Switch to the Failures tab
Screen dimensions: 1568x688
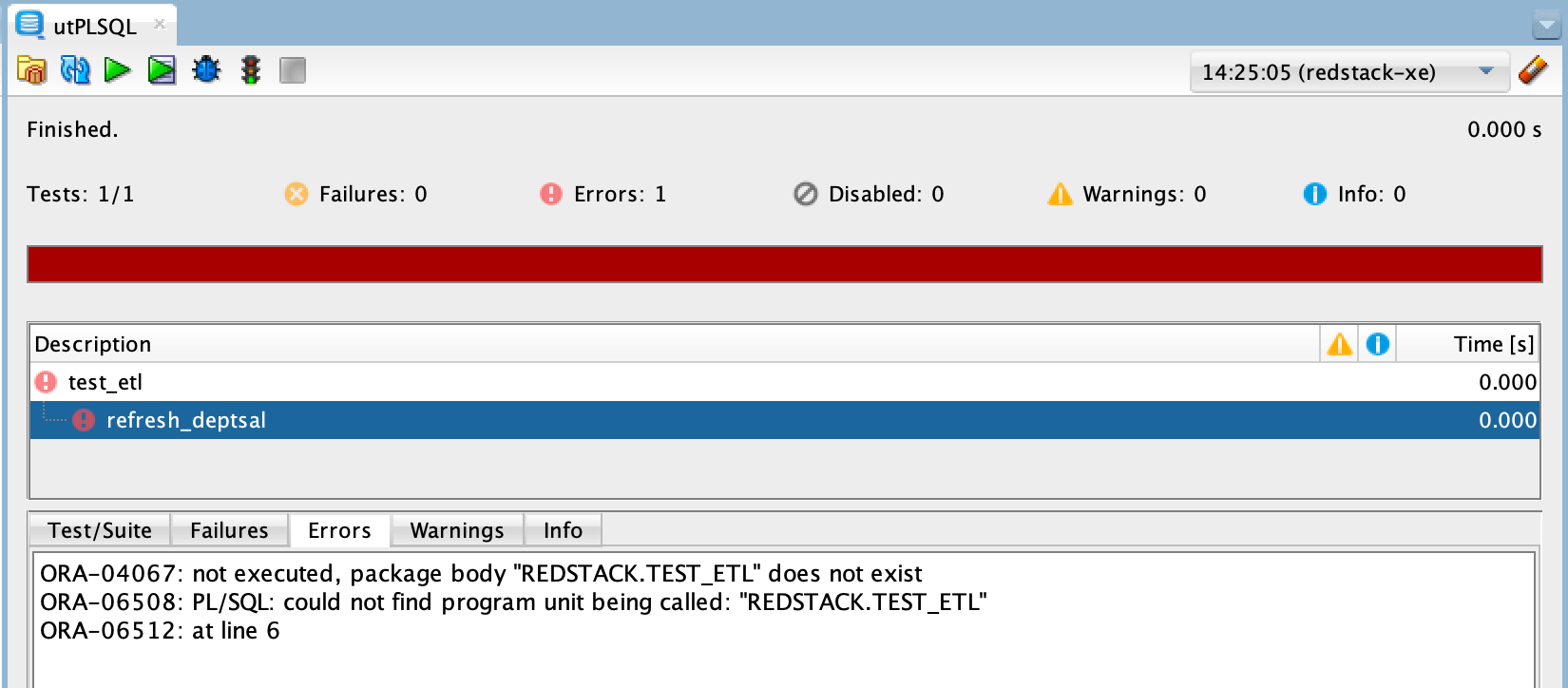[229, 530]
